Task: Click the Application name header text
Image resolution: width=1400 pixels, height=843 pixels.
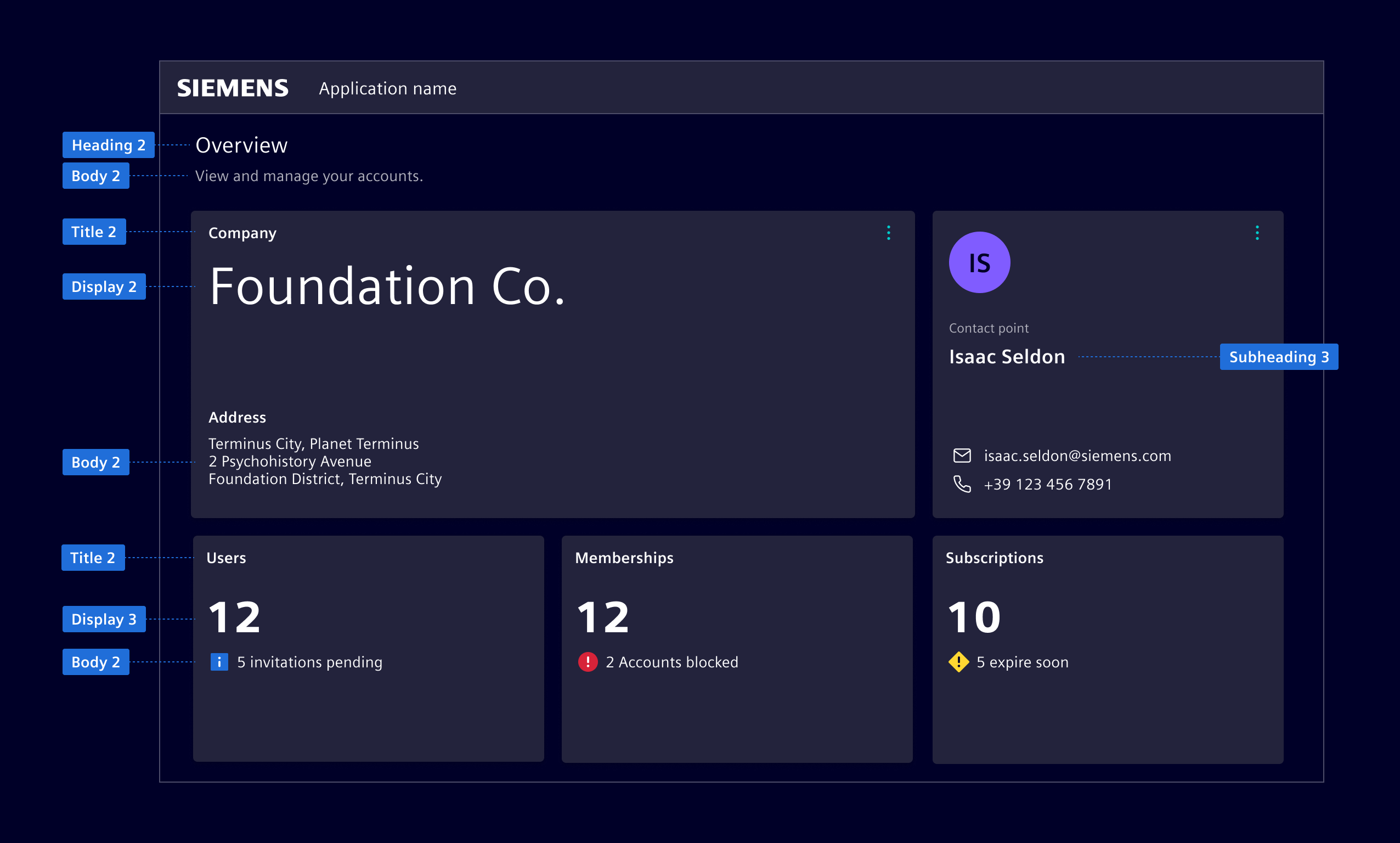Action: pos(387,88)
